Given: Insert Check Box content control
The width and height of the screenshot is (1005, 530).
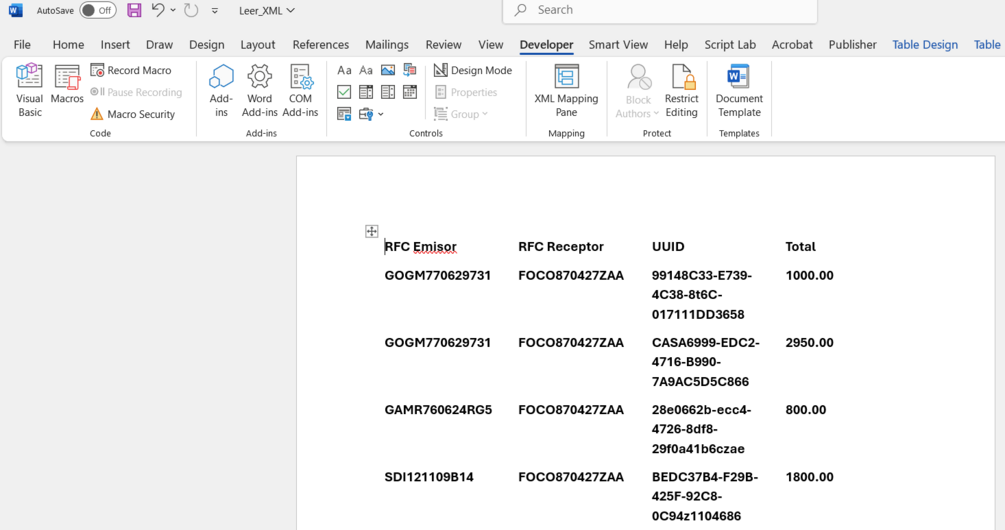Looking at the screenshot, I should pyautogui.click(x=344, y=92).
